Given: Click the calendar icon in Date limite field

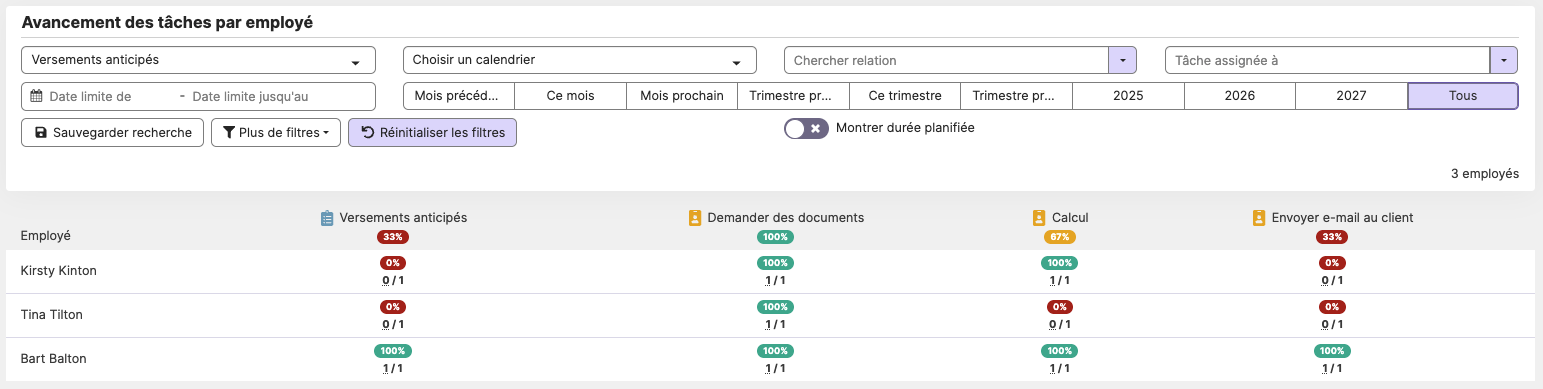Looking at the screenshot, I should (37, 97).
